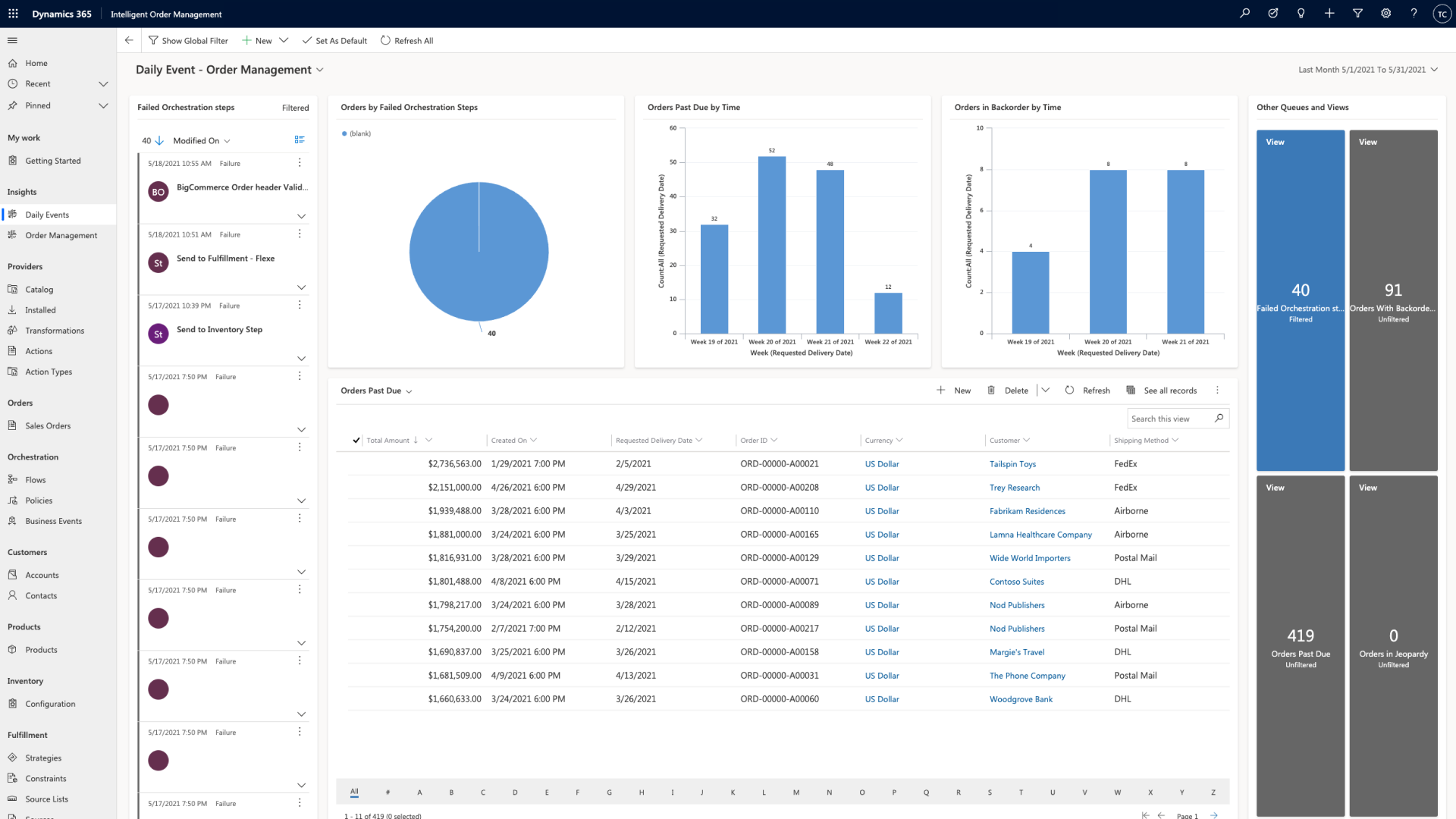Open the Failed Orchestration steps tile
This screenshot has height=819, width=1456.
tap(1300, 300)
